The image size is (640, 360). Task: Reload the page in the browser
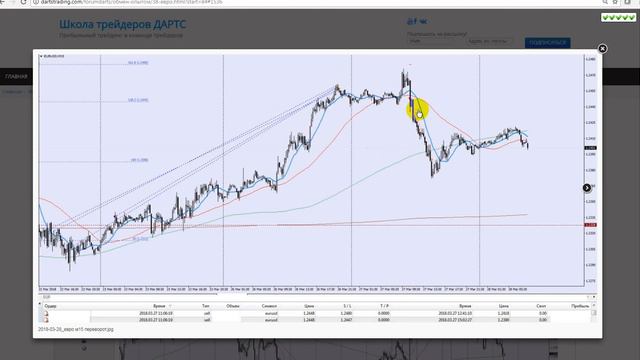point(23,2)
